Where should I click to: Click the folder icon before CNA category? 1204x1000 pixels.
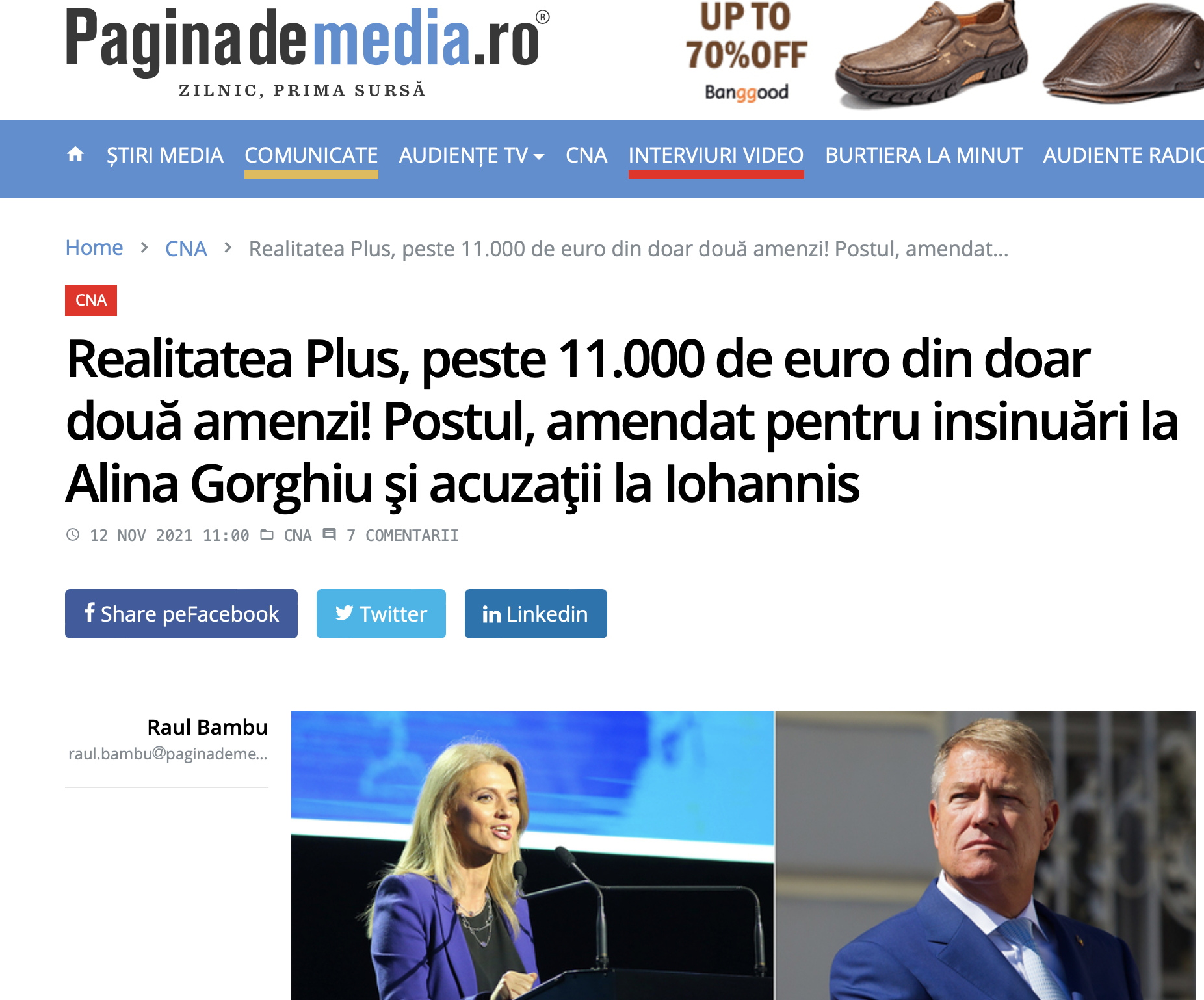pyautogui.click(x=267, y=534)
